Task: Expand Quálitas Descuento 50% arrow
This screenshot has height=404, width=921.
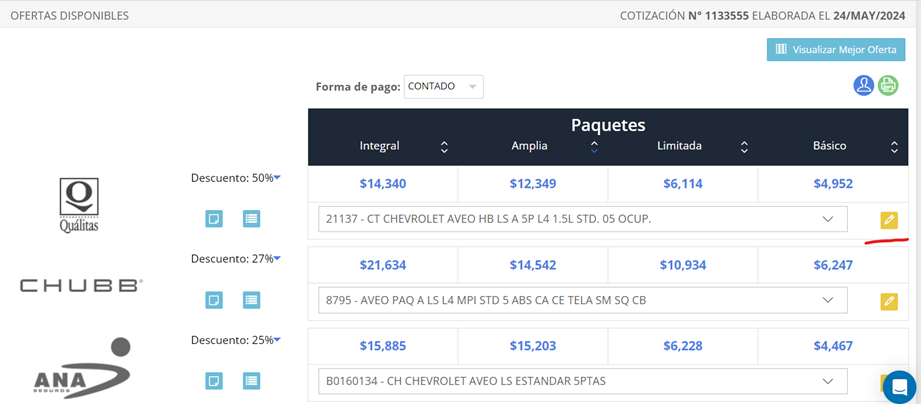Action: click(277, 177)
